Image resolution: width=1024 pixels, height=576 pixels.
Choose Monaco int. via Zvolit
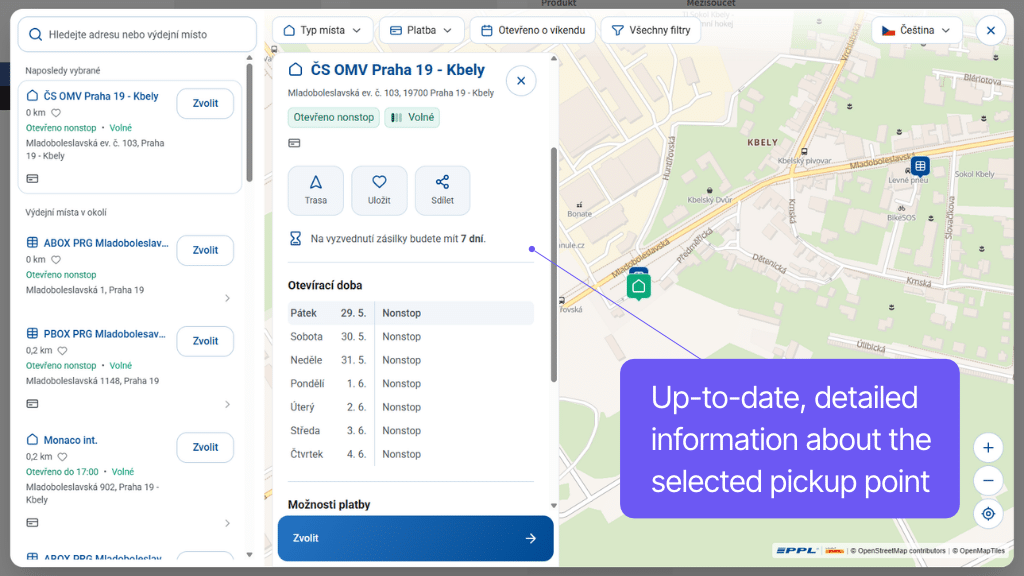pos(205,447)
